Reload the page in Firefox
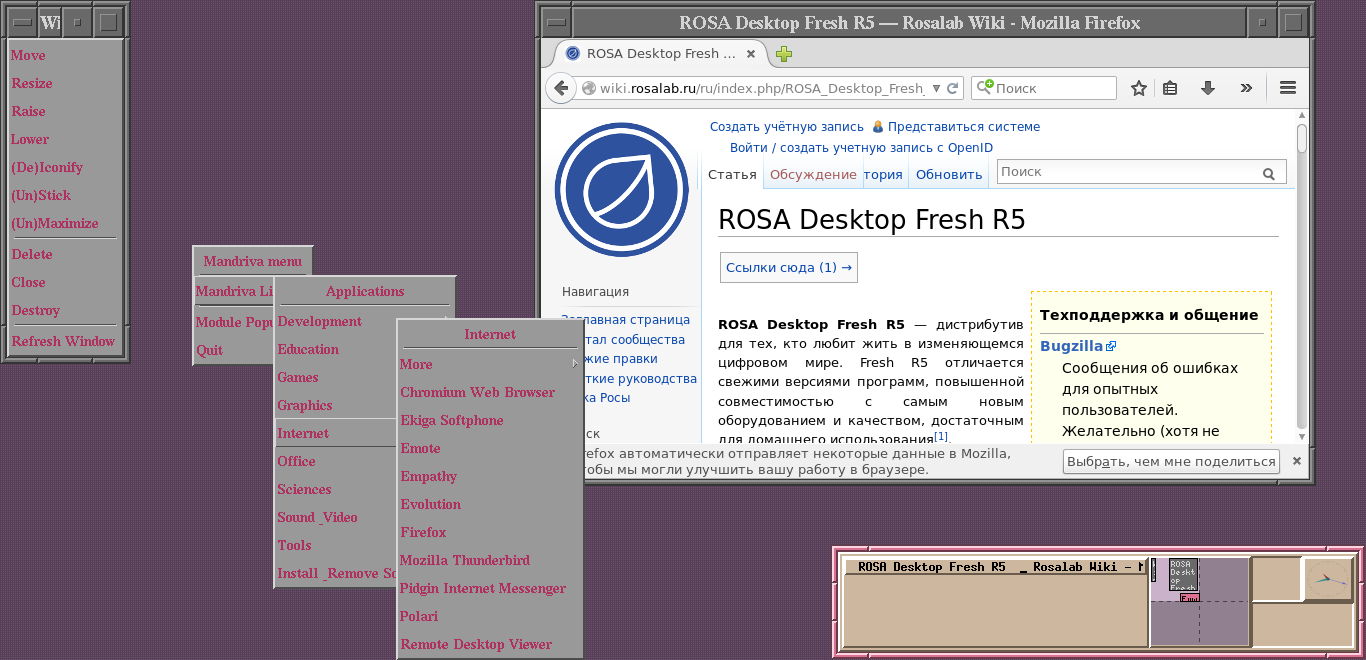Viewport: 1366px width, 660px height. pos(953,88)
